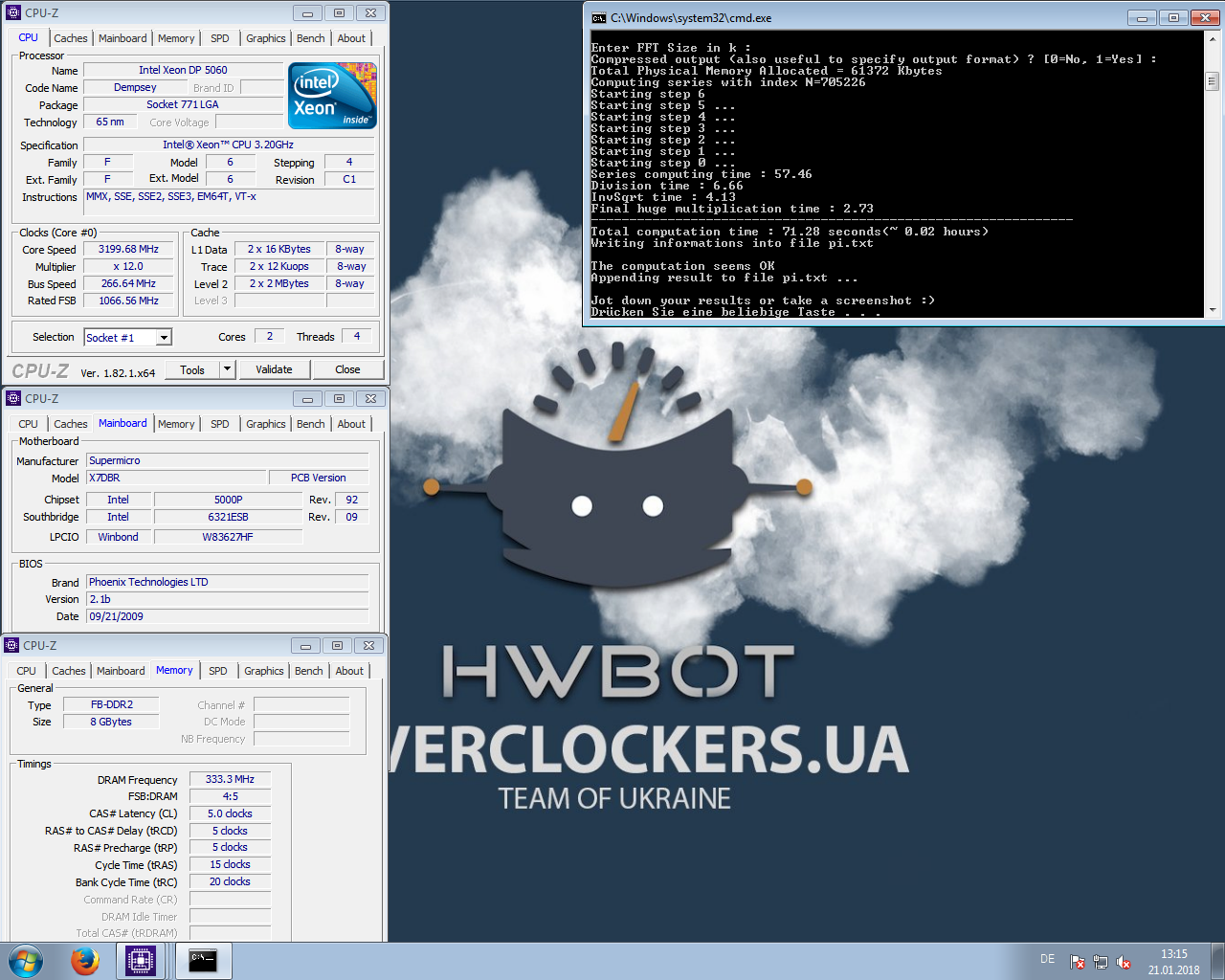
Task: Open Graphics tab in top CPU-Z window
Action: [266, 38]
